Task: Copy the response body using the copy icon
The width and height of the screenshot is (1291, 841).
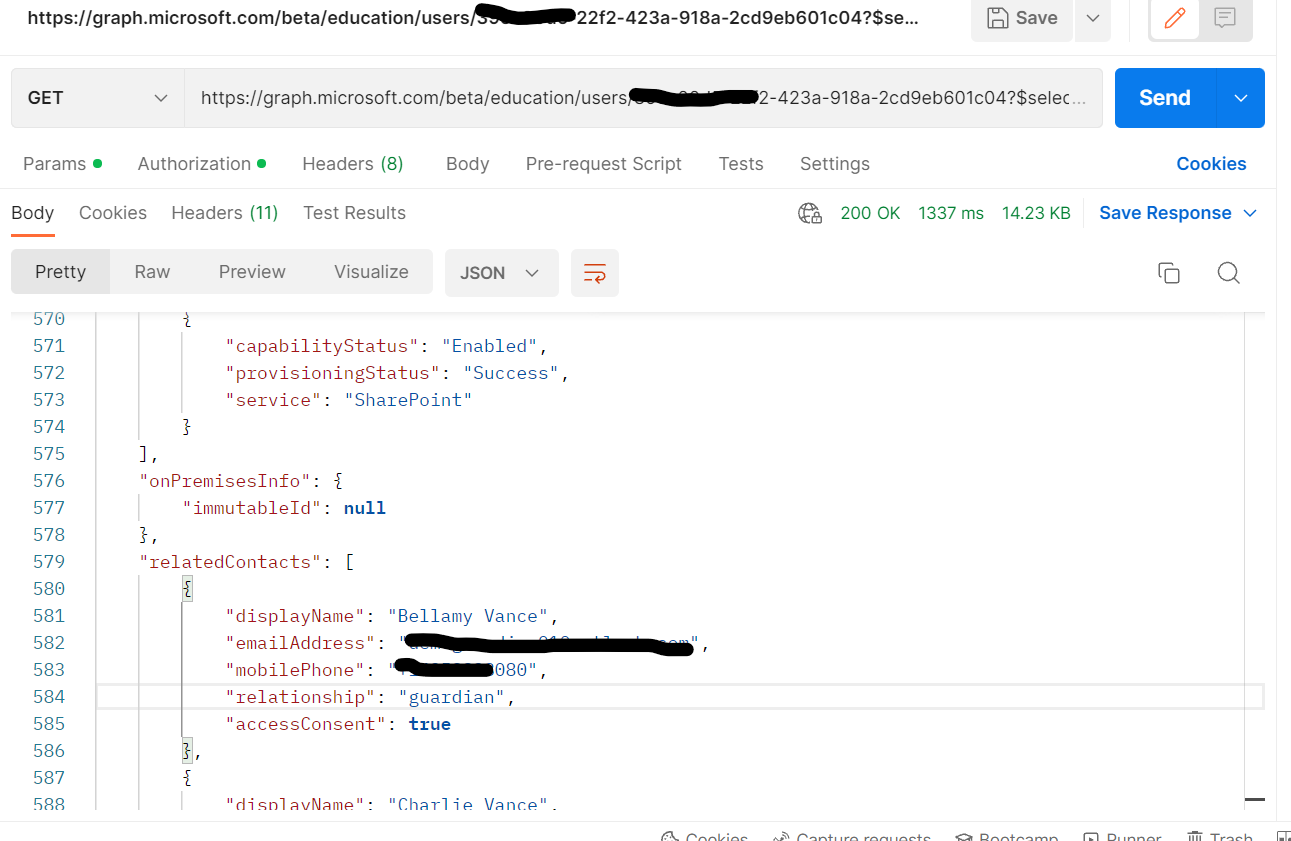Action: [x=1168, y=272]
